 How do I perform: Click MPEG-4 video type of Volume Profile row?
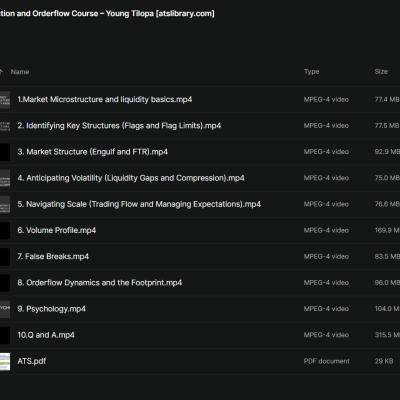pos(326,230)
